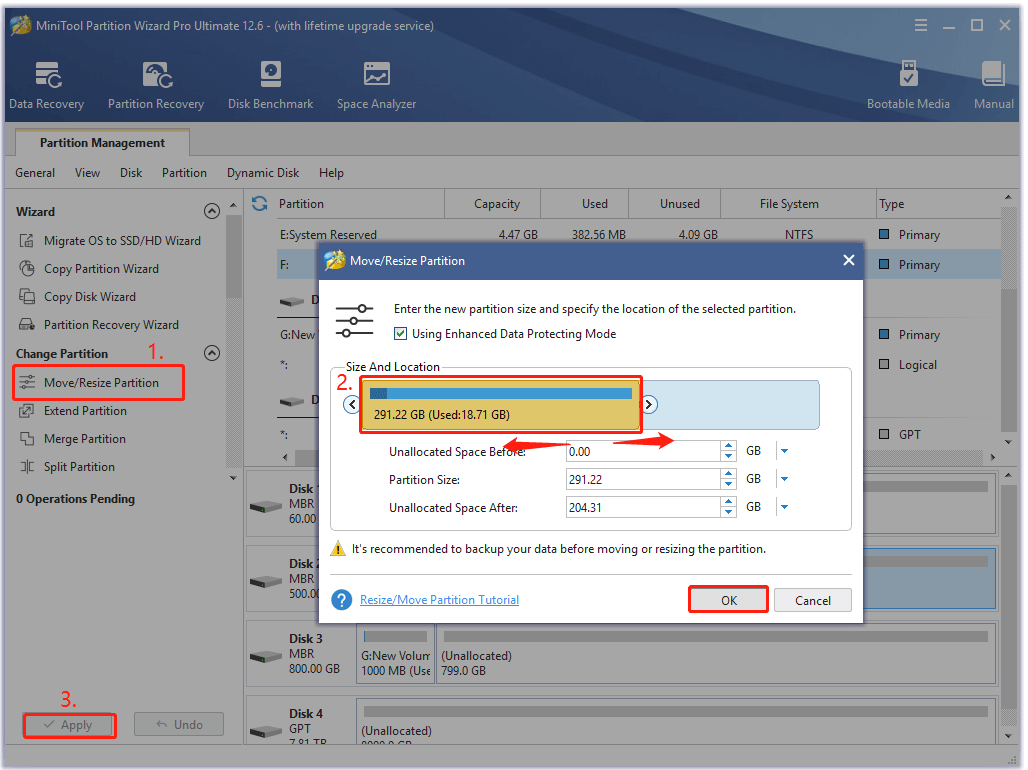Open the Dynamic Disk menu

point(263,173)
